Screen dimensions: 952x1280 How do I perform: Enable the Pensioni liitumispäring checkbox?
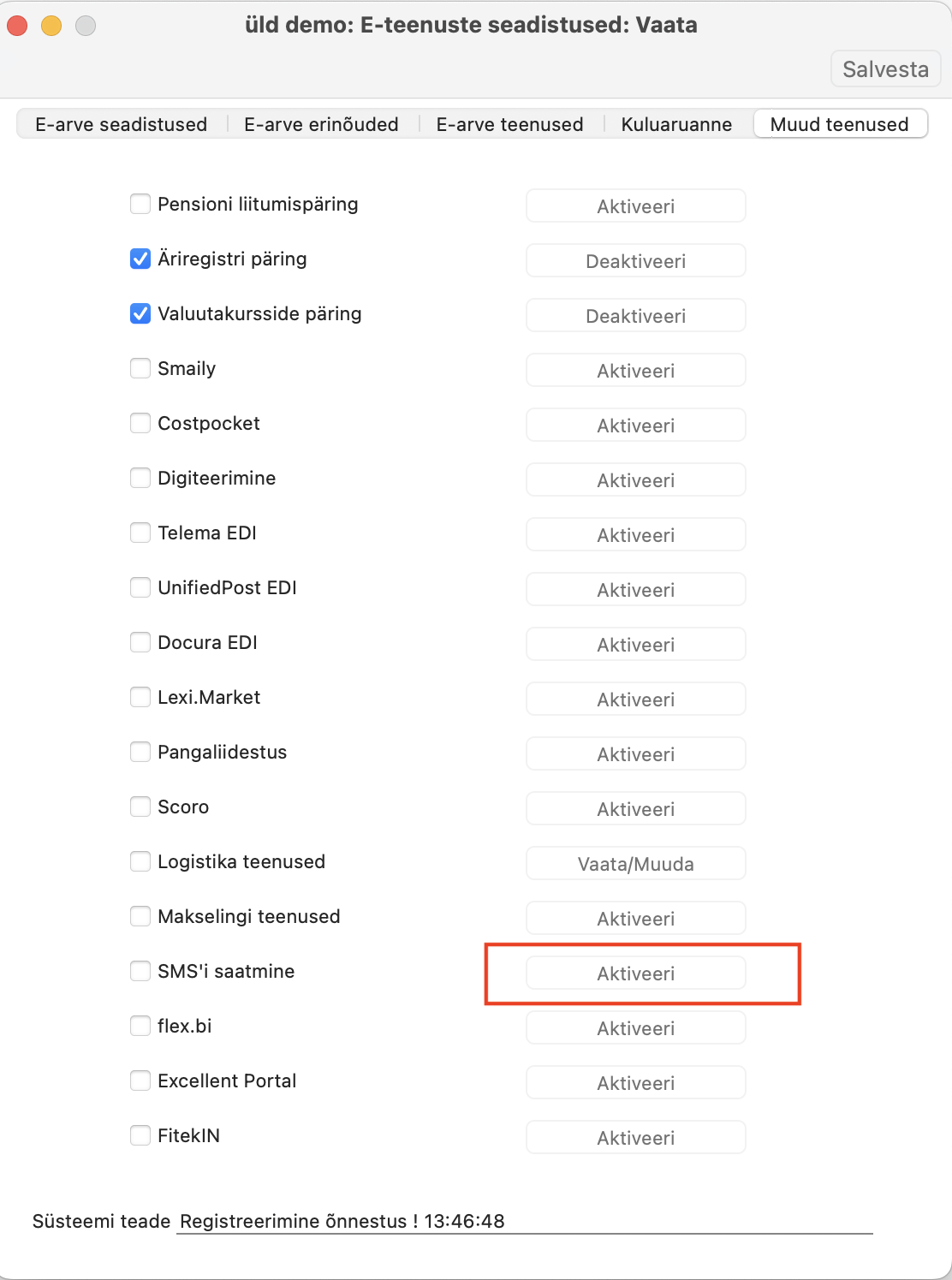tap(140, 204)
